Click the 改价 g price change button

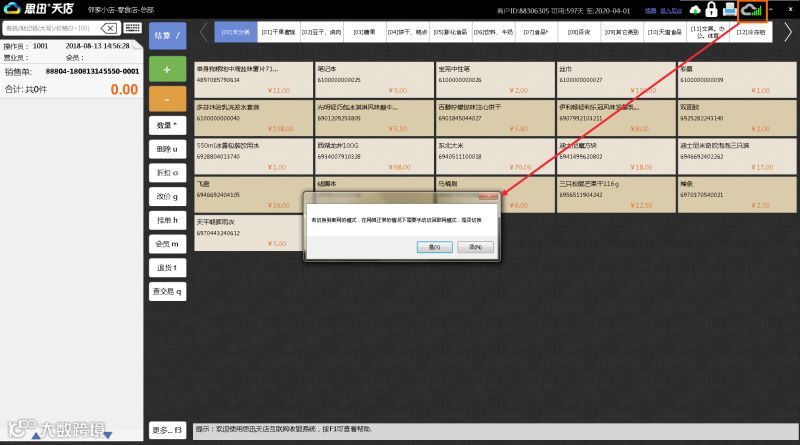tap(167, 196)
